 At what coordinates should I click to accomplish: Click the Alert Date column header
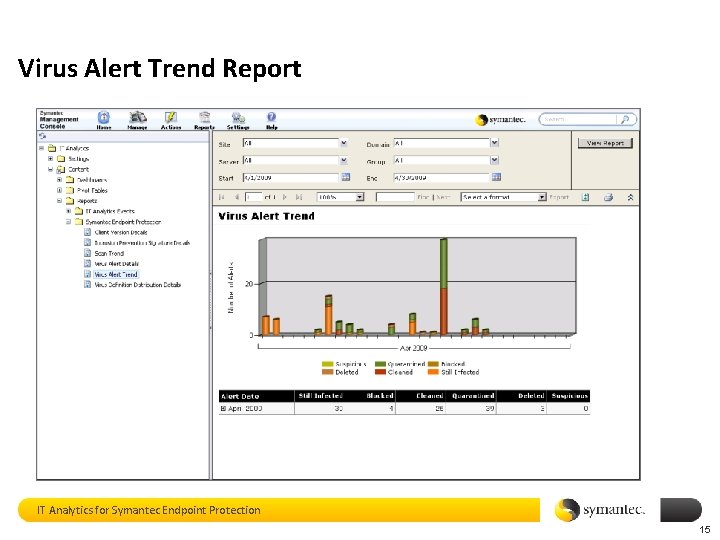click(x=256, y=396)
